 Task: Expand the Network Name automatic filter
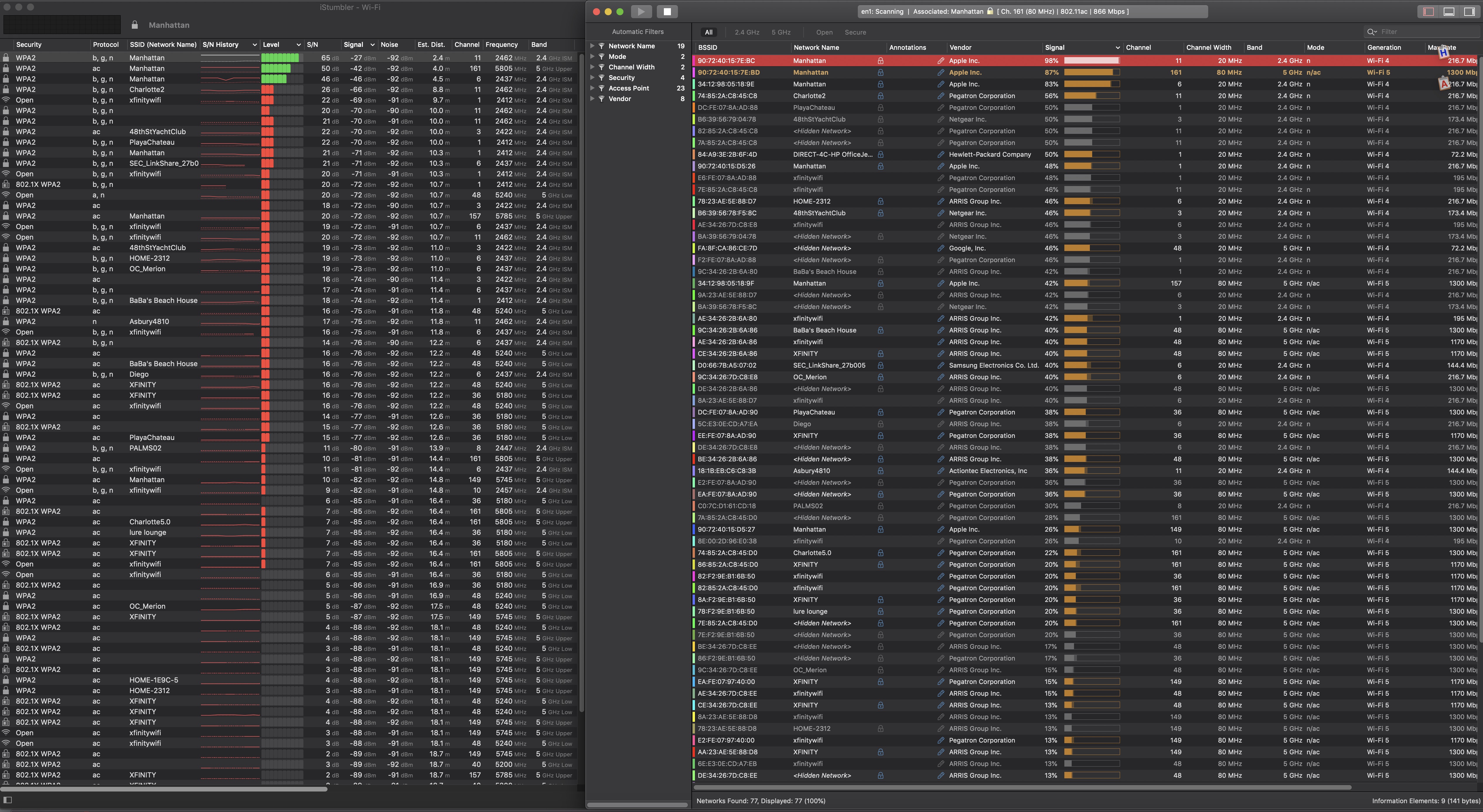click(x=592, y=46)
